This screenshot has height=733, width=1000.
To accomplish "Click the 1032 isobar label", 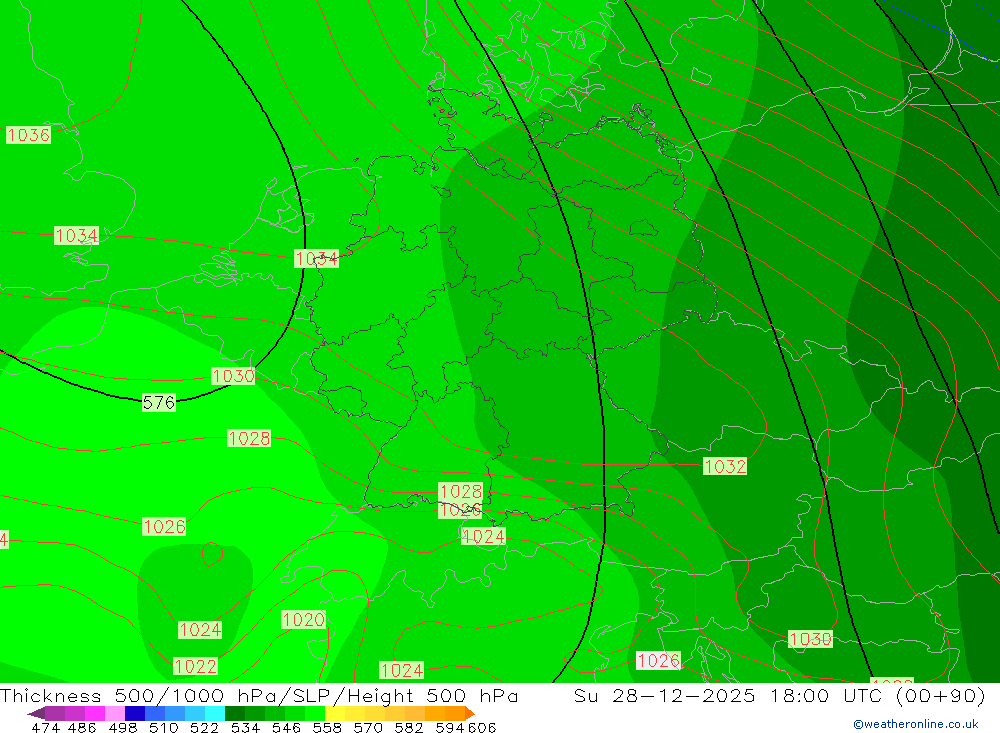I will pyautogui.click(x=725, y=466).
